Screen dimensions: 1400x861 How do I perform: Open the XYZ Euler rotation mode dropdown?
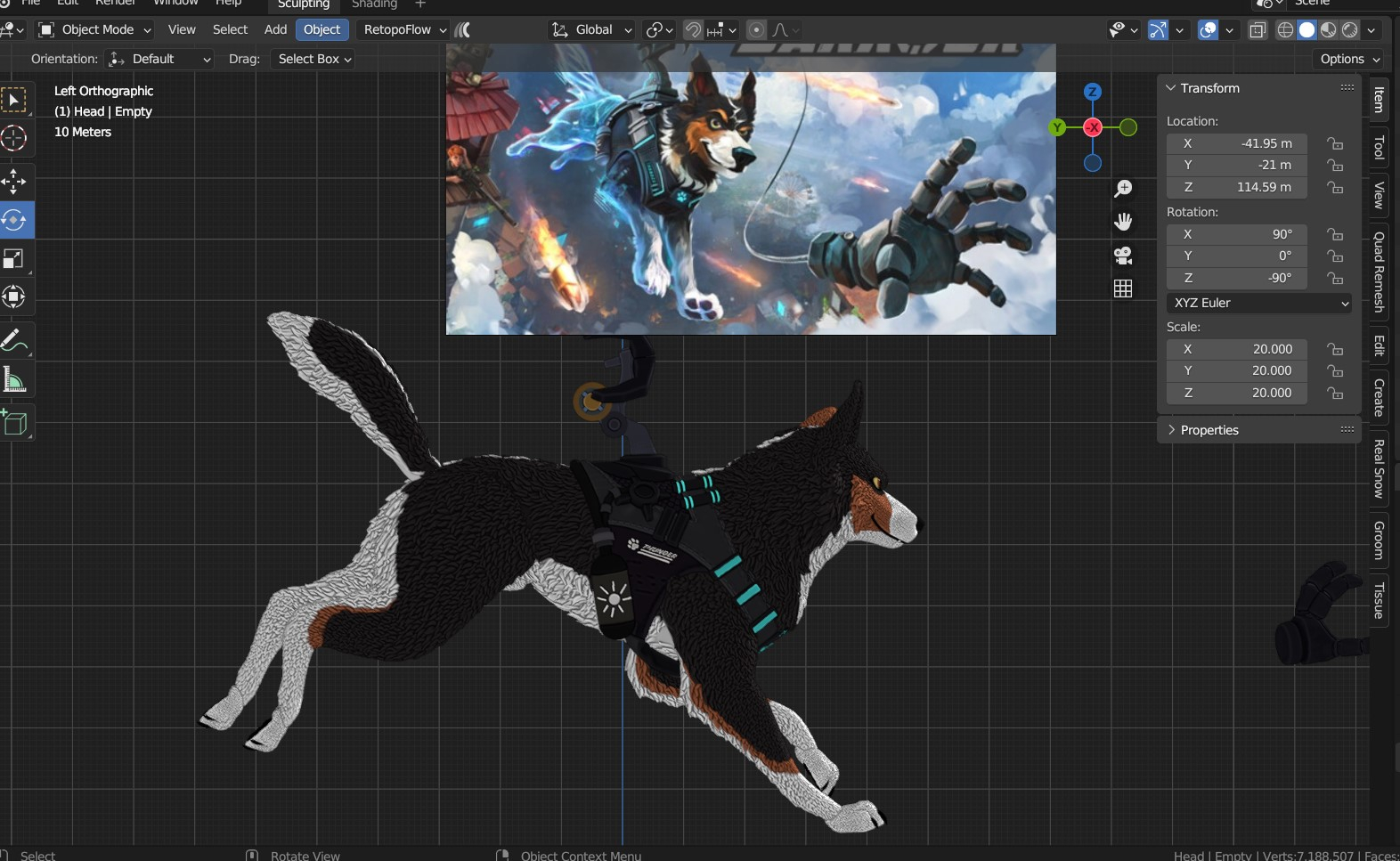tap(1259, 303)
